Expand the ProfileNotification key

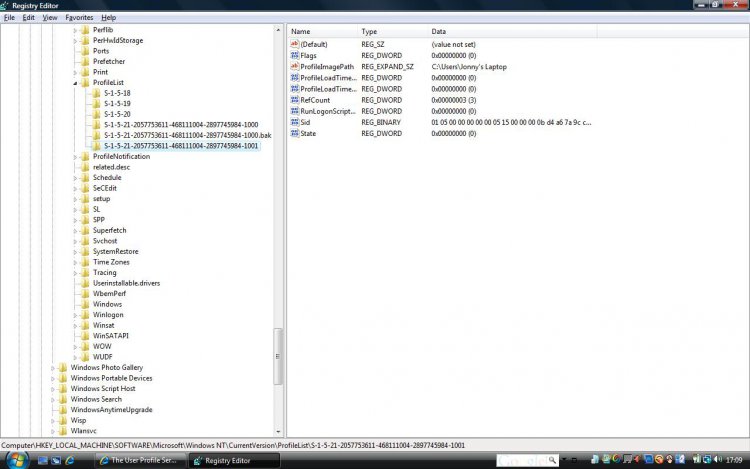75,157
